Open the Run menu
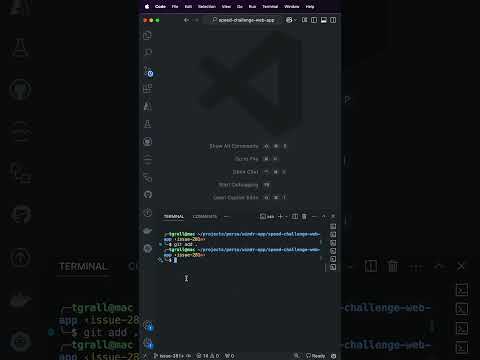The image size is (480, 360). tap(252, 6)
